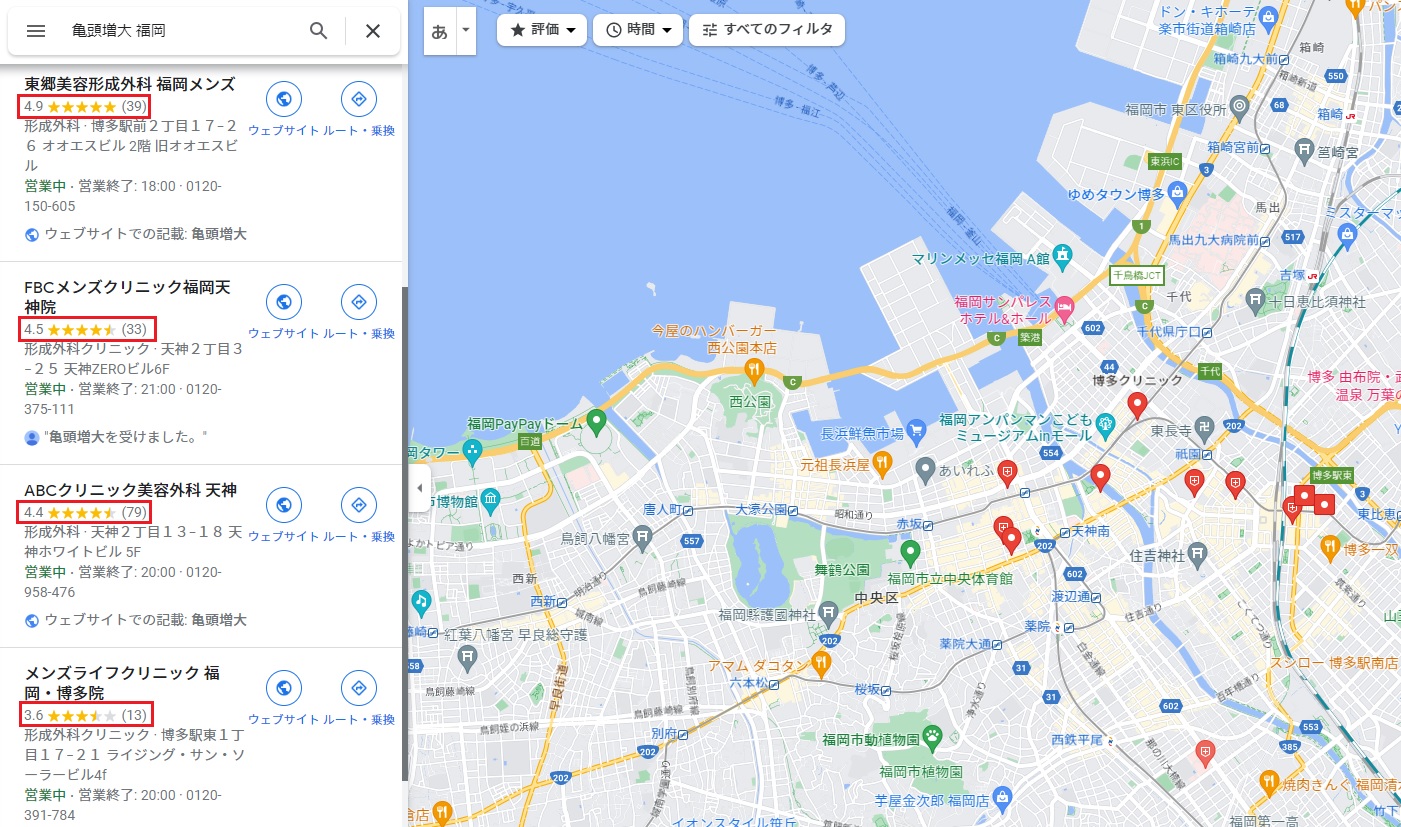Viewport: 1401px width, 827px height.
Task: Click the results list scrollbar
Action: click(x=405, y=533)
